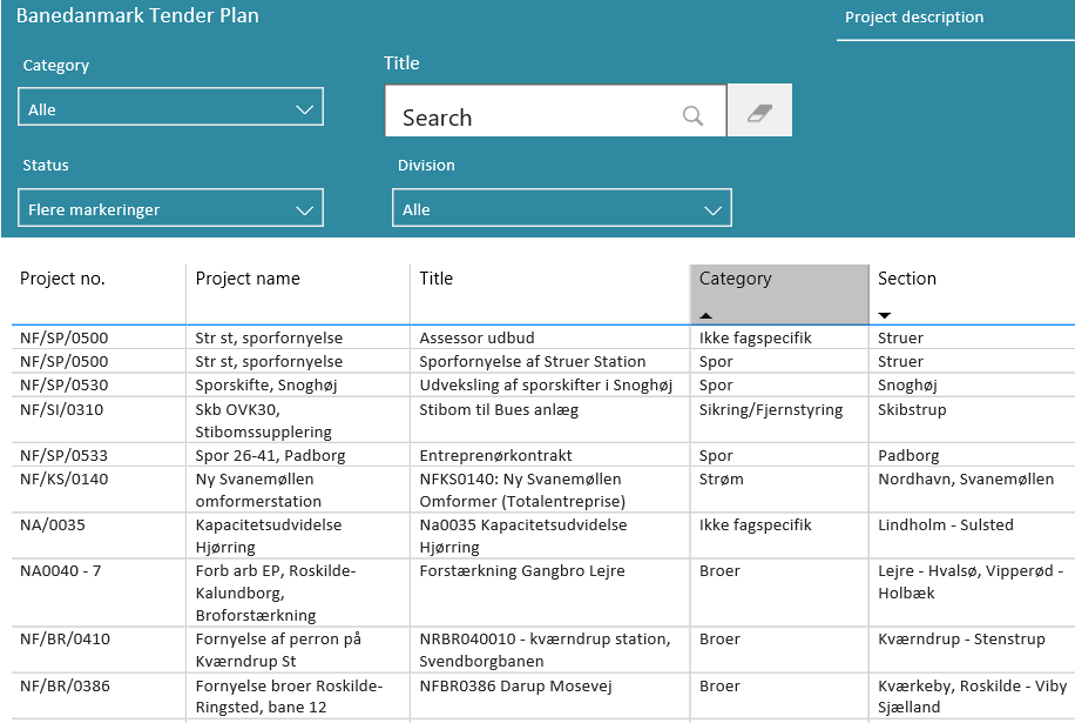Click the Section column header
The image size is (1075, 723).
tap(906, 279)
